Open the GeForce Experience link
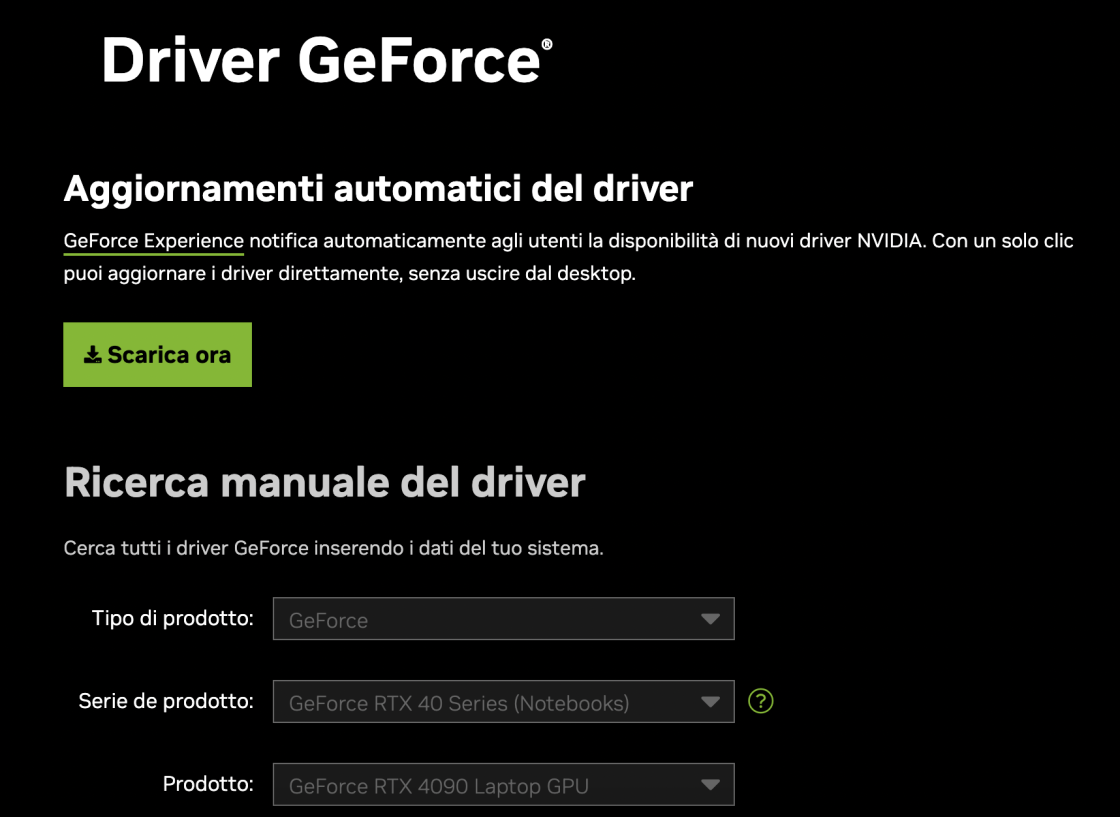The width and height of the screenshot is (1120, 817). [x=153, y=240]
